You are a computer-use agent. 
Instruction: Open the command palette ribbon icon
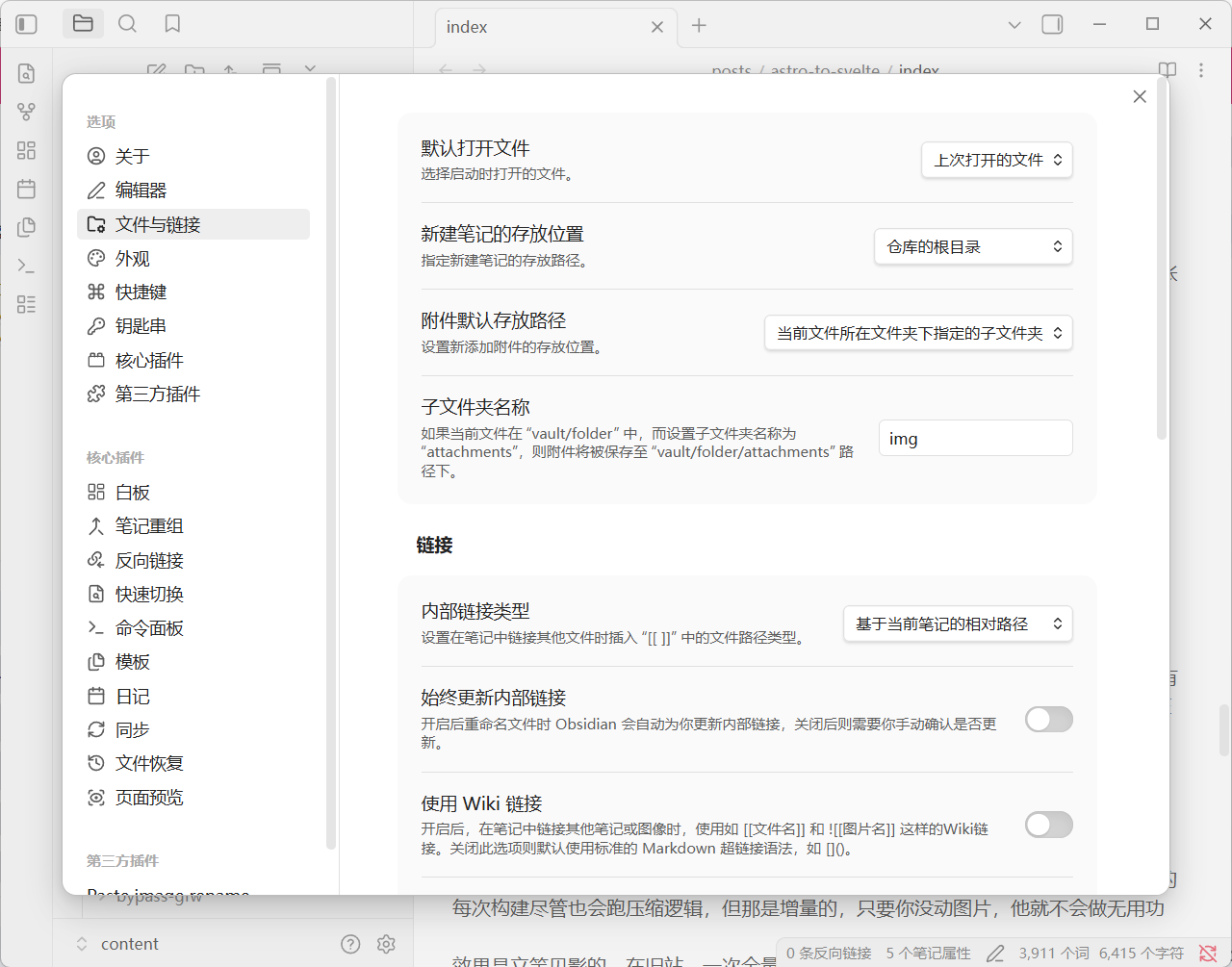pyautogui.click(x=27, y=266)
